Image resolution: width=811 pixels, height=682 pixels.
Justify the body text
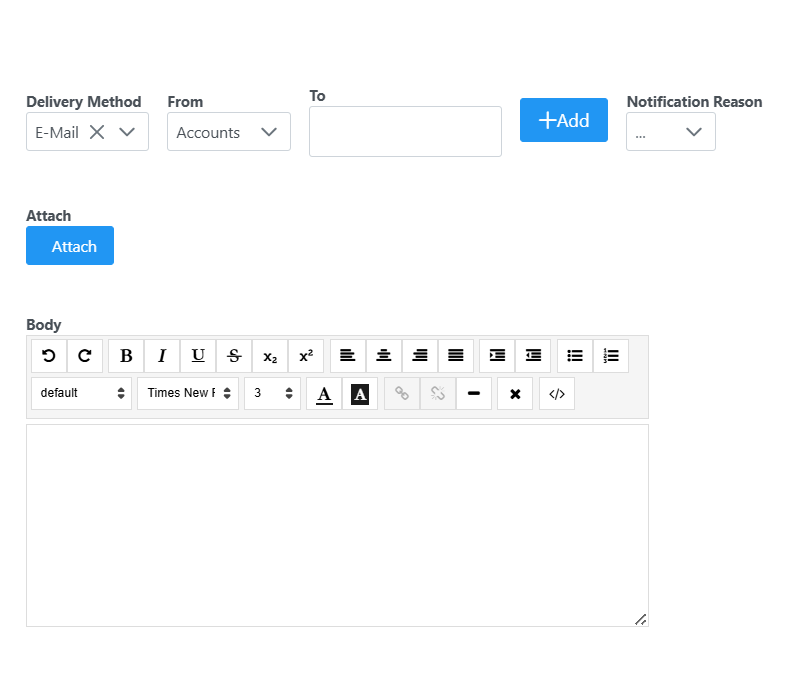click(456, 355)
